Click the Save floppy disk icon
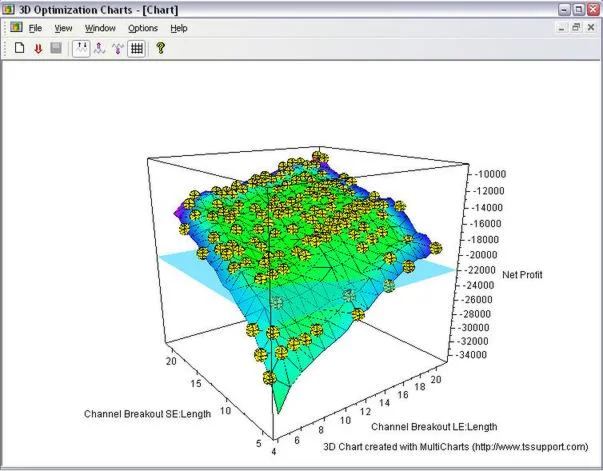603x471 pixels. [55, 48]
